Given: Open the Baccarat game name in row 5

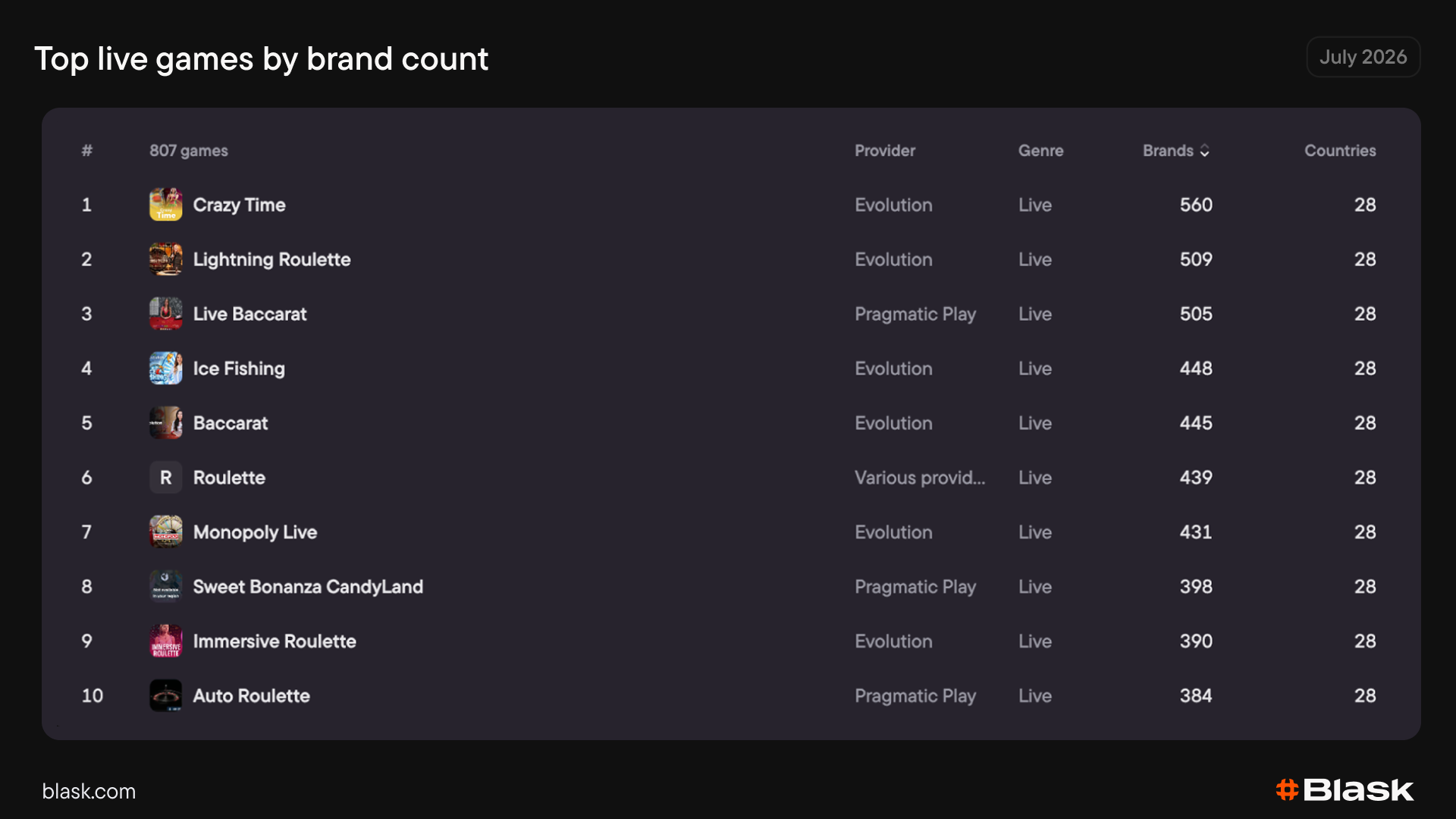Looking at the screenshot, I should point(231,423).
